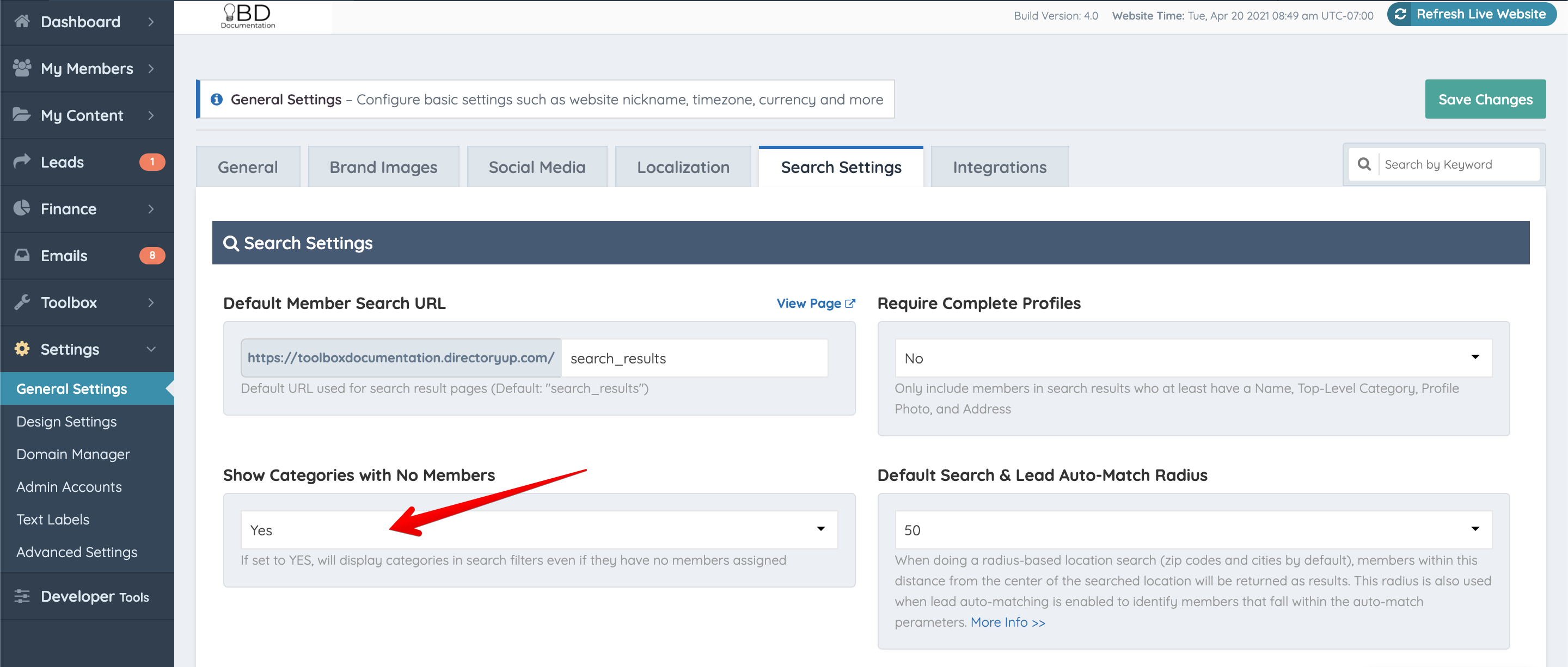Switch to the Brand Images tab
Screen dimensions: 1568x667
pyautogui.click(x=383, y=167)
